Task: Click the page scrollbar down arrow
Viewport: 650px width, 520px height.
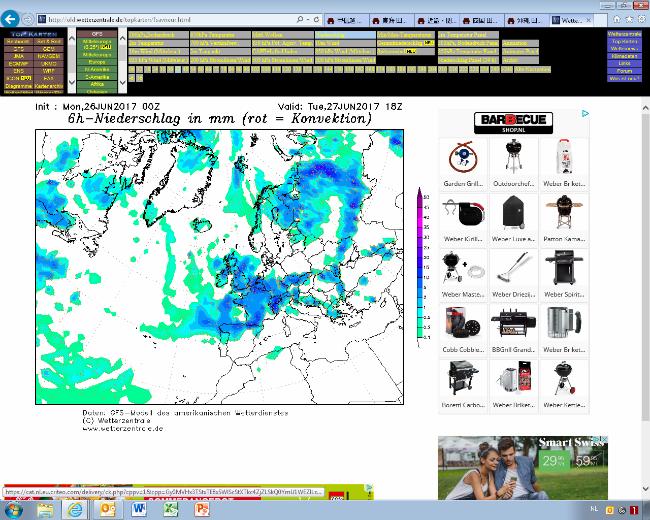Action: (x=645, y=489)
